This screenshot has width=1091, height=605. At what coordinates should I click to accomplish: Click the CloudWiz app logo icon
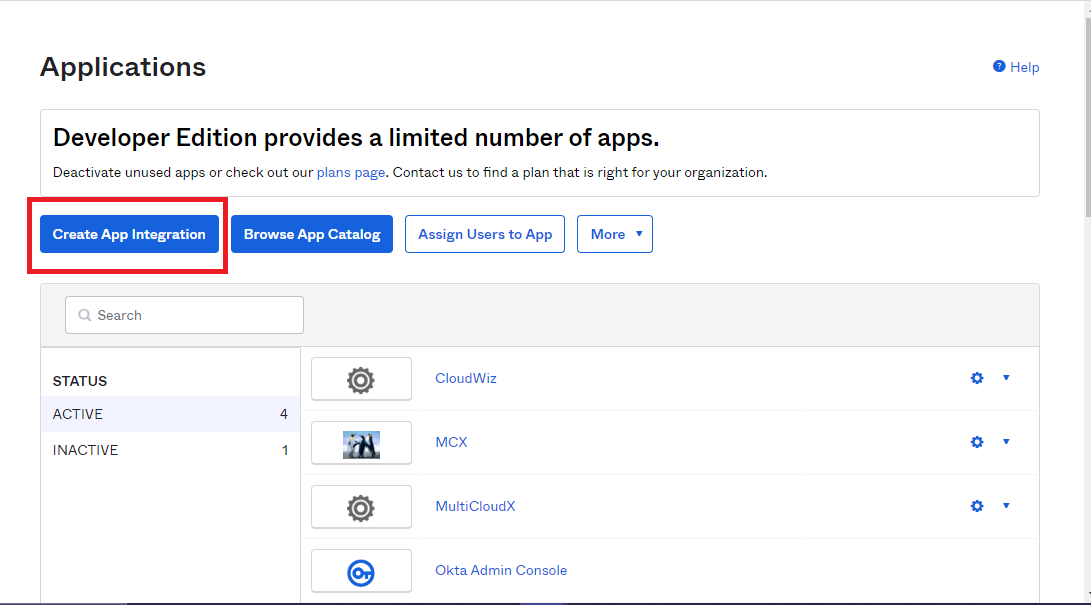(361, 380)
